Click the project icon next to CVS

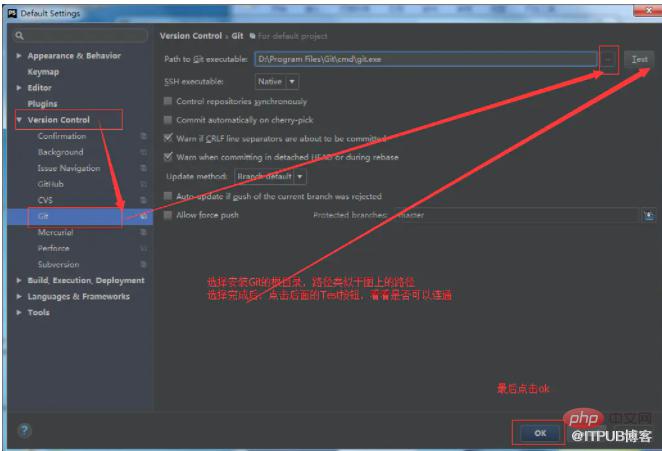click(144, 200)
